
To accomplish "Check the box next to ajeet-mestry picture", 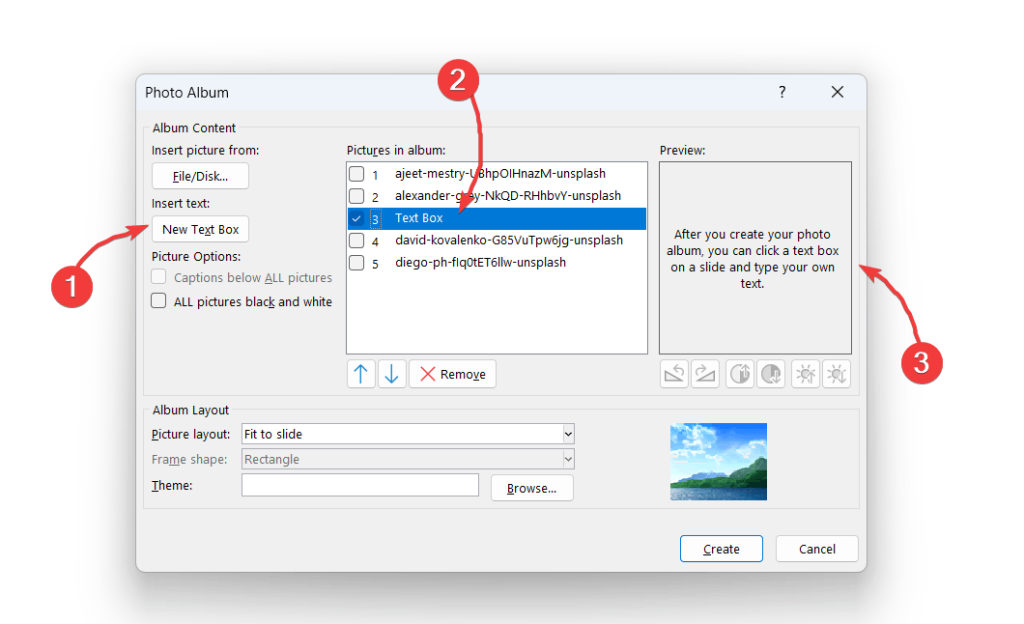I will 355,173.
